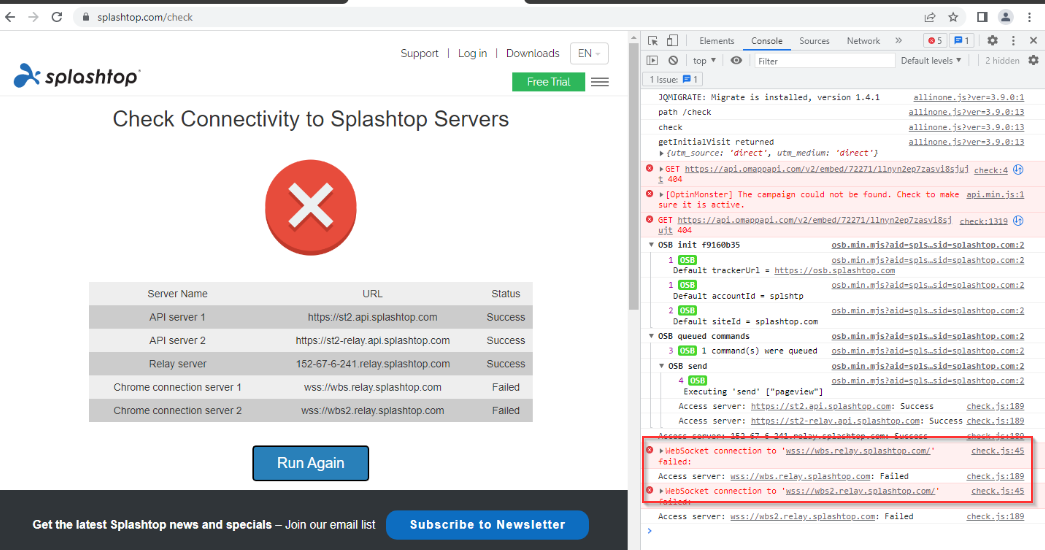Click the Run Again button
Image resolution: width=1045 pixels, height=550 pixels.
coord(311,463)
